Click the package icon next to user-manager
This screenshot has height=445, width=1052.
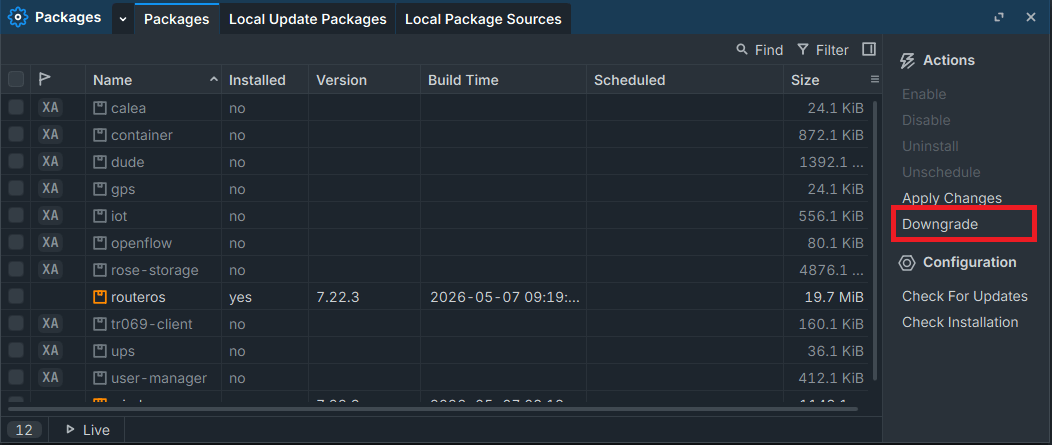point(100,379)
